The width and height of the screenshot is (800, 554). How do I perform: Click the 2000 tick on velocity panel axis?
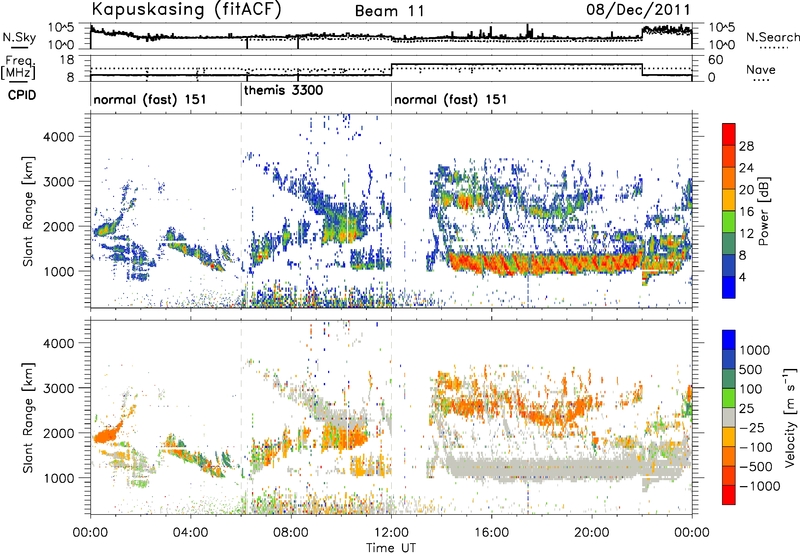click(58, 433)
